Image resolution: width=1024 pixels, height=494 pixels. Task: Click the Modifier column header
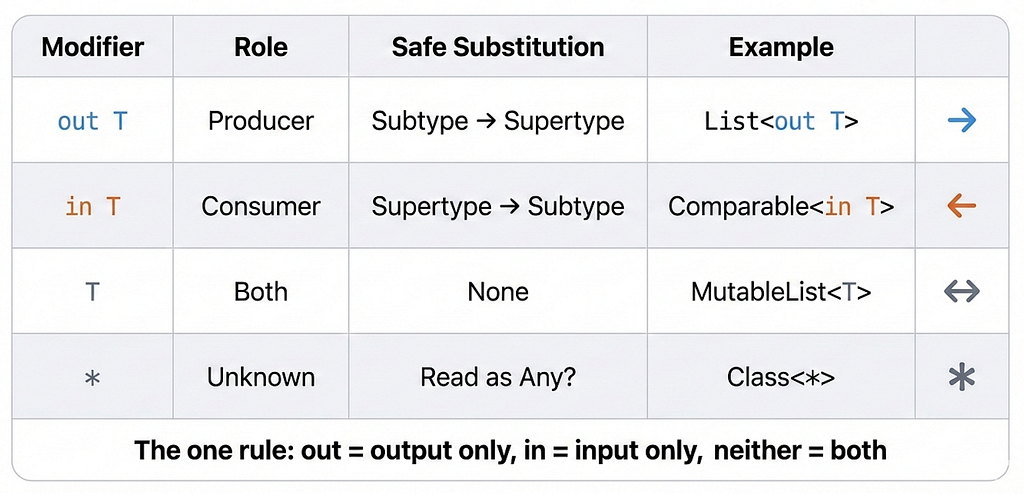[x=92, y=47]
